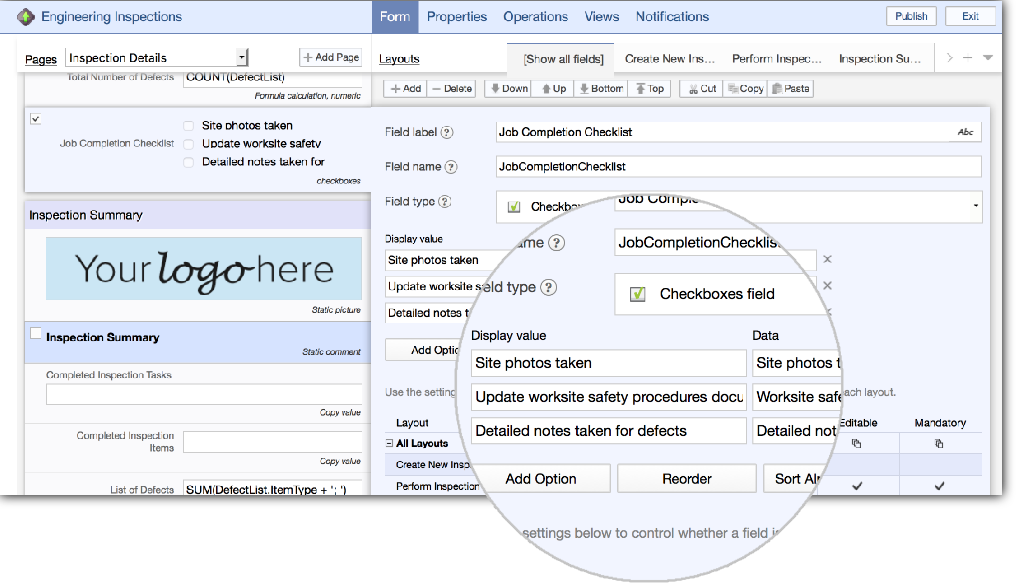Open the Notifications tab
Screen dimensions: 1016x583
(672, 17)
